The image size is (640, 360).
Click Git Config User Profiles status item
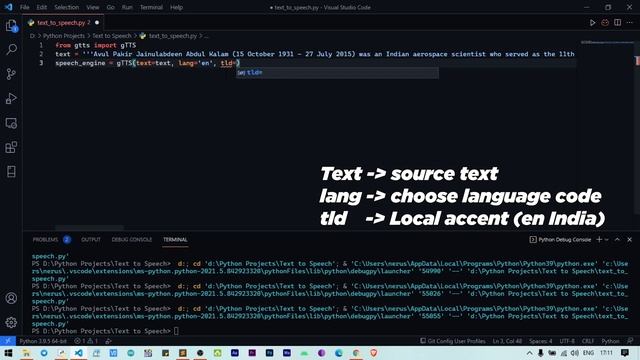(x=453, y=341)
